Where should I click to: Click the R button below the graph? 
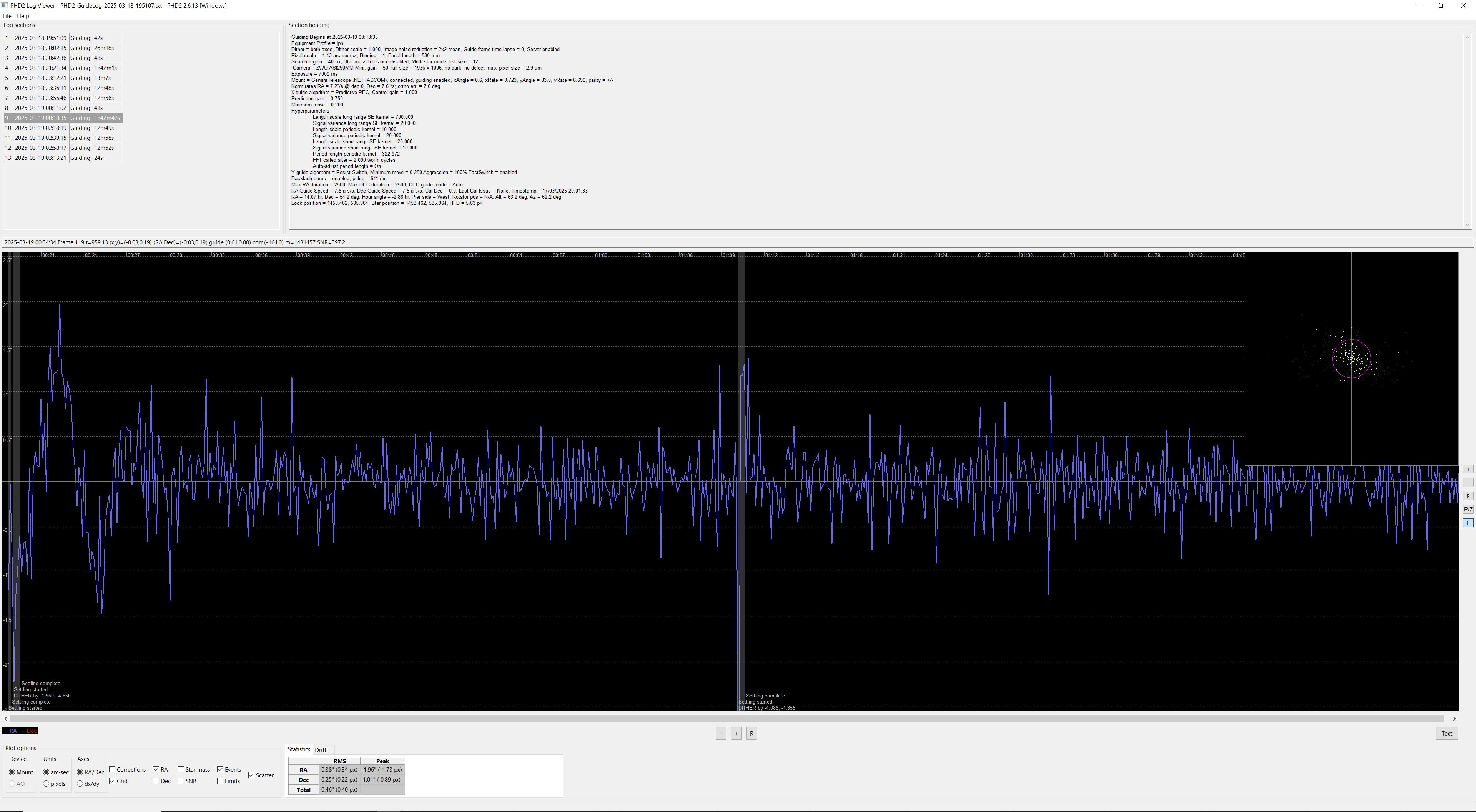tap(752, 734)
